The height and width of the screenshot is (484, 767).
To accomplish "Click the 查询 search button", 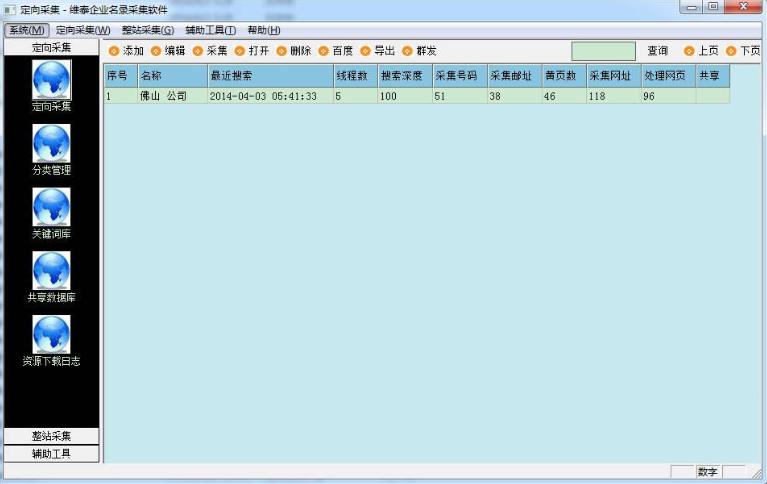I will pyautogui.click(x=657, y=51).
